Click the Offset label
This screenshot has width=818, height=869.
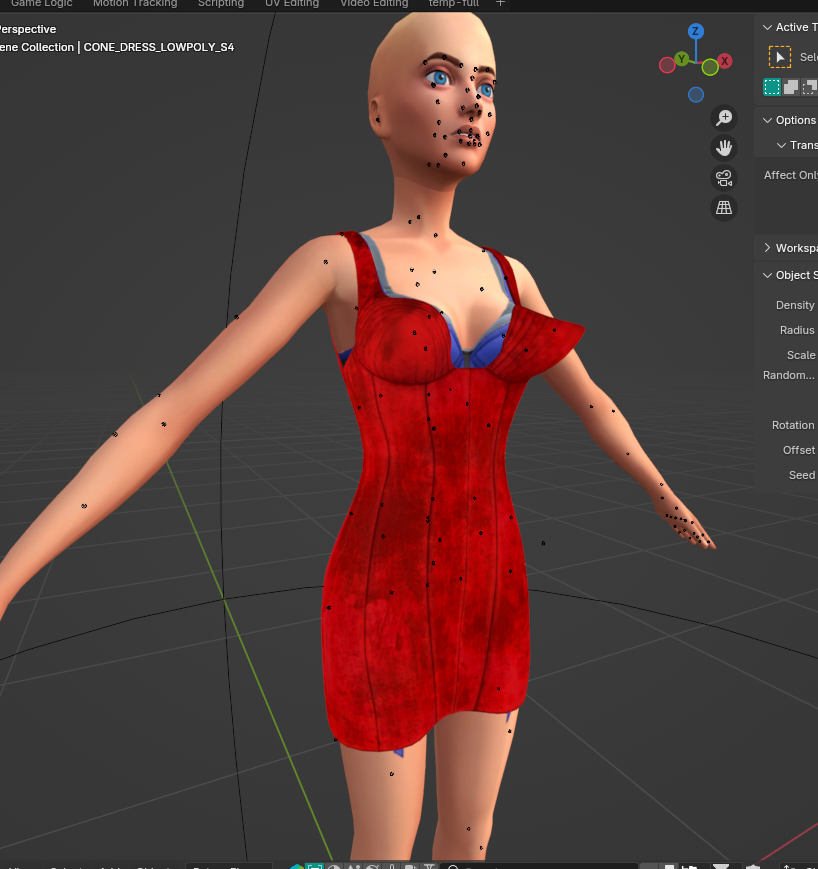[x=799, y=450]
